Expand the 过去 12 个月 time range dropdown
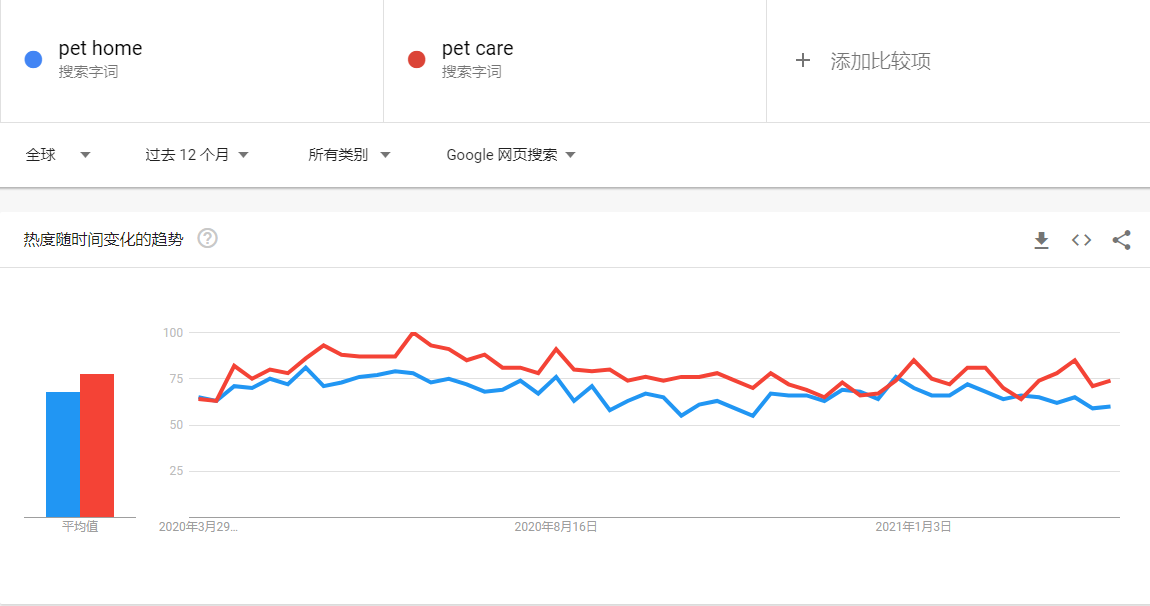This screenshot has width=1150, height=606. click(x=195, y=154)
